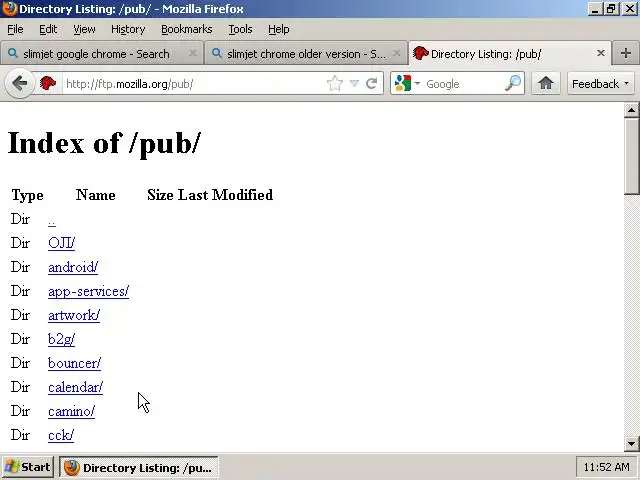Go to the Home page icon
Image resolution: width=640 pixels, height=480 pixels.
[x=546, y=83]
